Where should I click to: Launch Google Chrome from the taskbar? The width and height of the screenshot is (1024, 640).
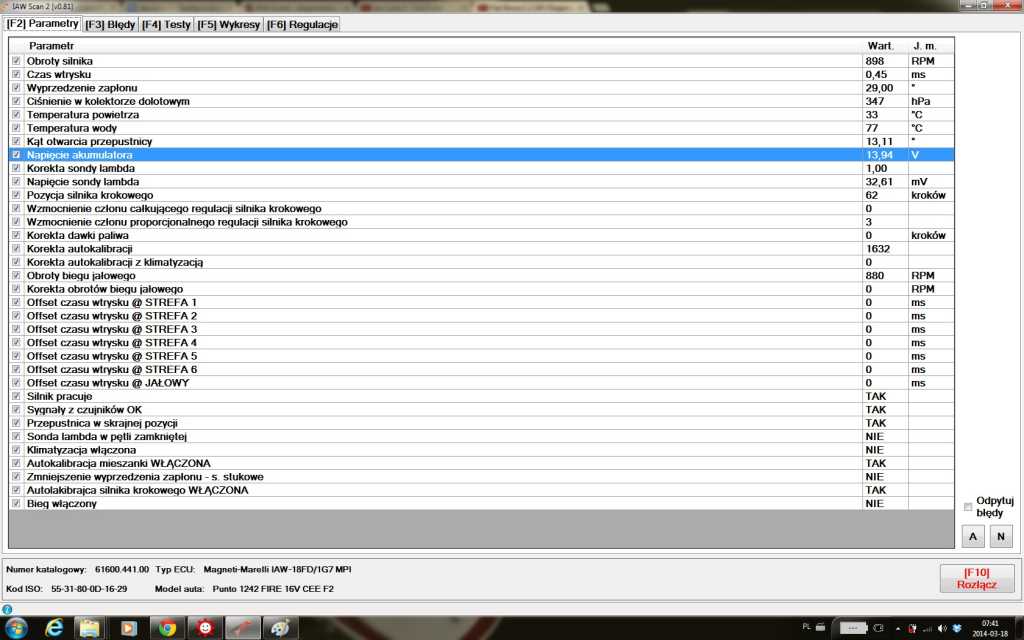pos(167,627)
